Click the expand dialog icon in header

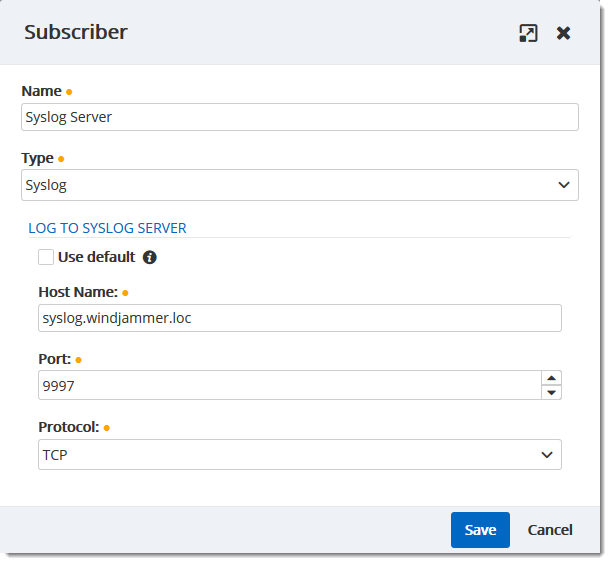(x=528, y=33)
